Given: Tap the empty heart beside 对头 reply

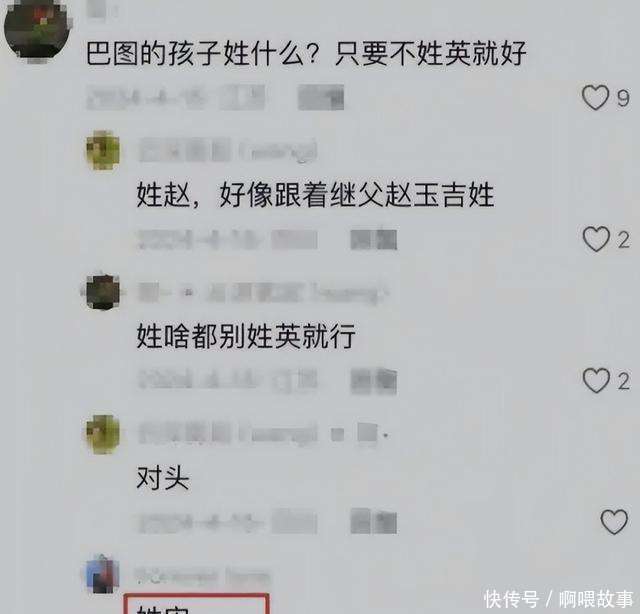Looking at the screenshot, I should pos(614,522).
